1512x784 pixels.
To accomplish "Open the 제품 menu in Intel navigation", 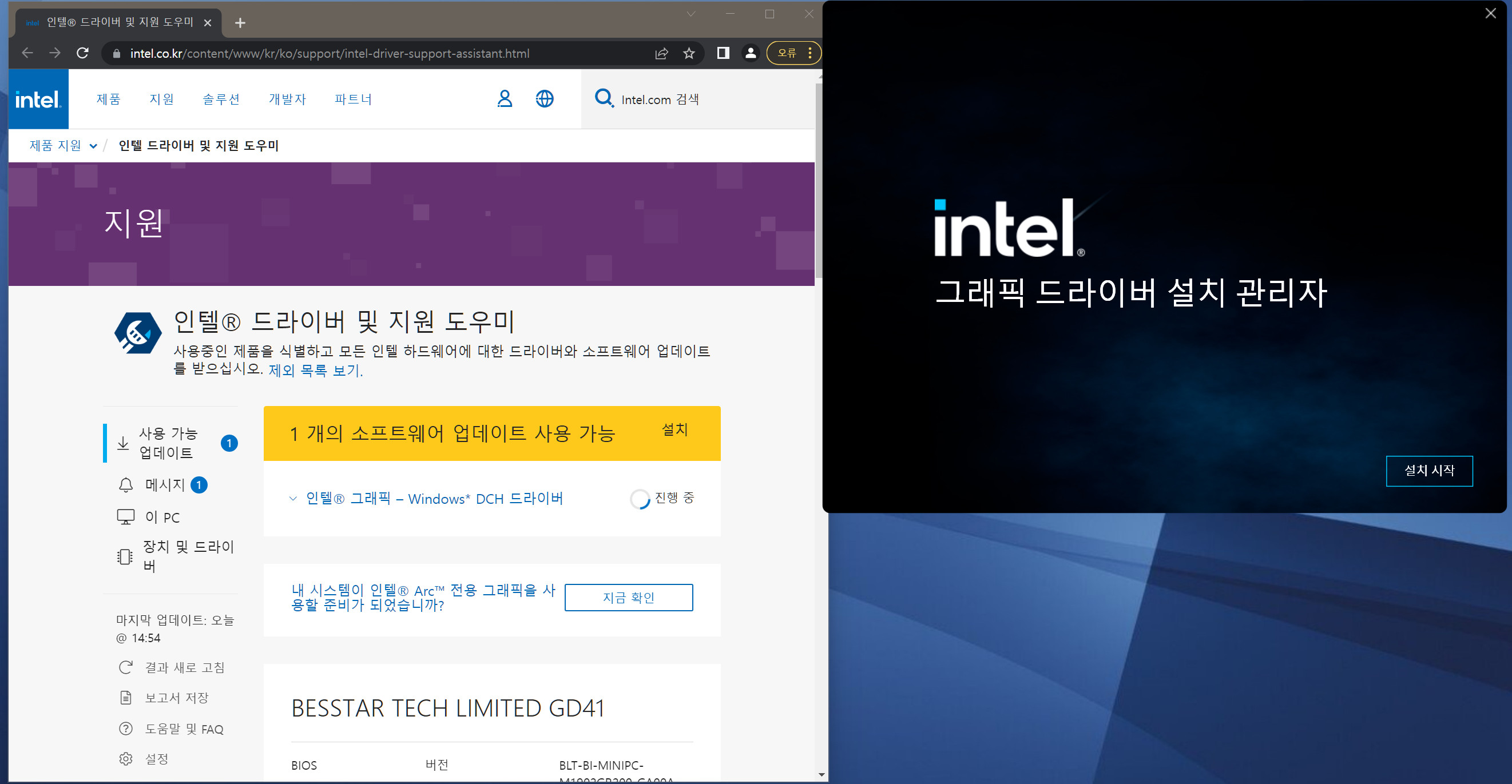I will pyautogui.click(x=109, y=99).
